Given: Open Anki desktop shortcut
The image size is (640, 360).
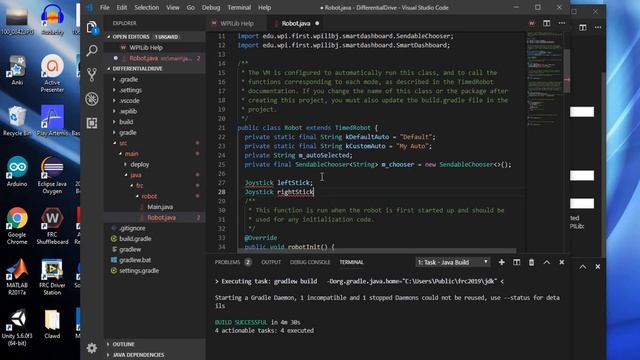Looking at the screenshot, I should point(17,71).
